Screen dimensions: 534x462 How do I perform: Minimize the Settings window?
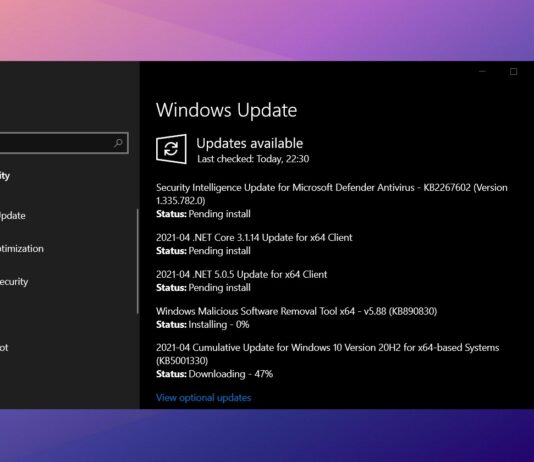pos(482,71)
